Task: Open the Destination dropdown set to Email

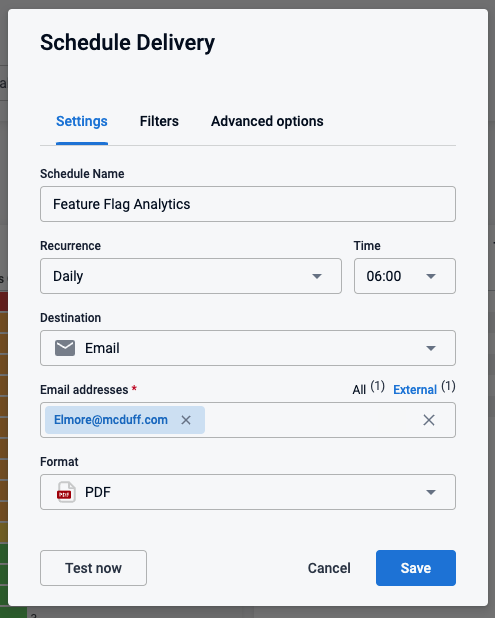Action: coord(248,348)
